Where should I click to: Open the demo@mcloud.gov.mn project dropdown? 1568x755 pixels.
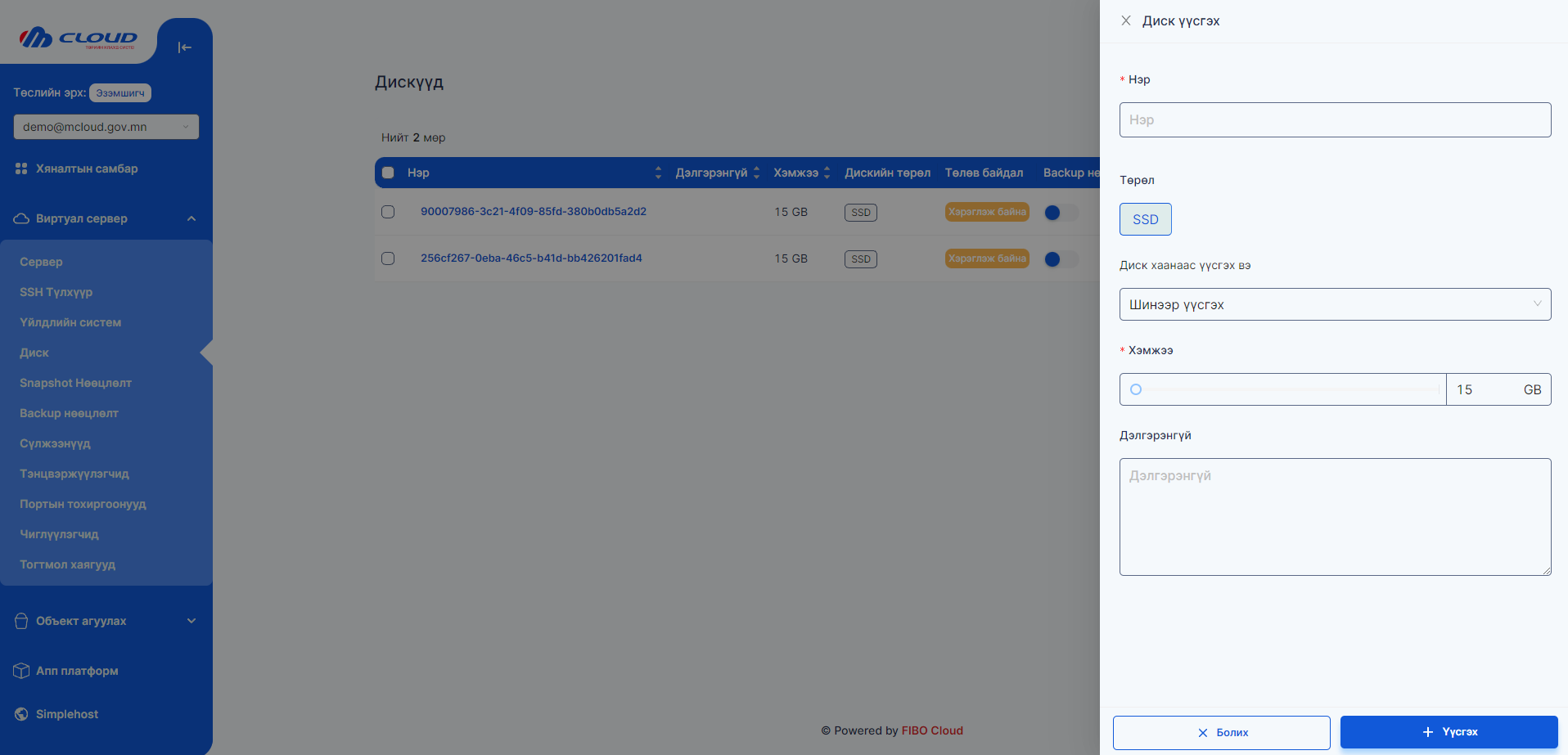click(x=106, y=127)
